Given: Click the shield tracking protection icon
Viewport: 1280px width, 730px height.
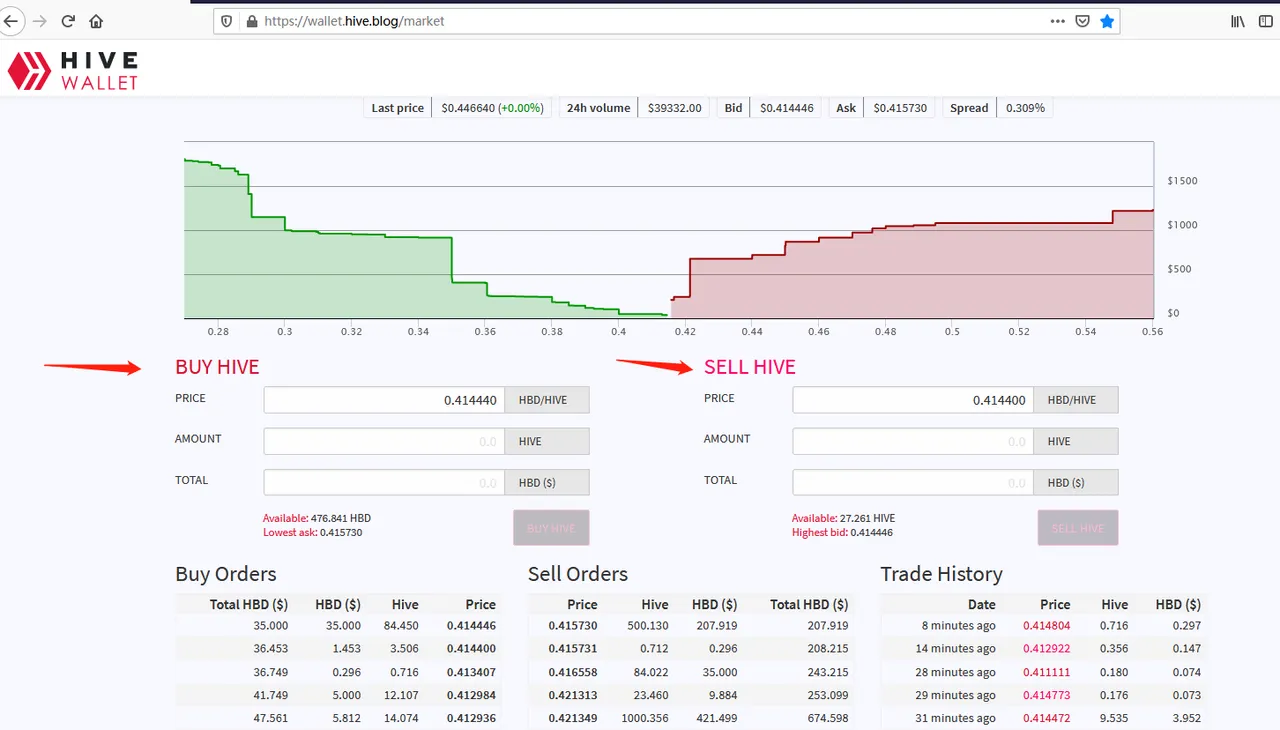Looking at the screenshot, I should click(x=226, y=21).
